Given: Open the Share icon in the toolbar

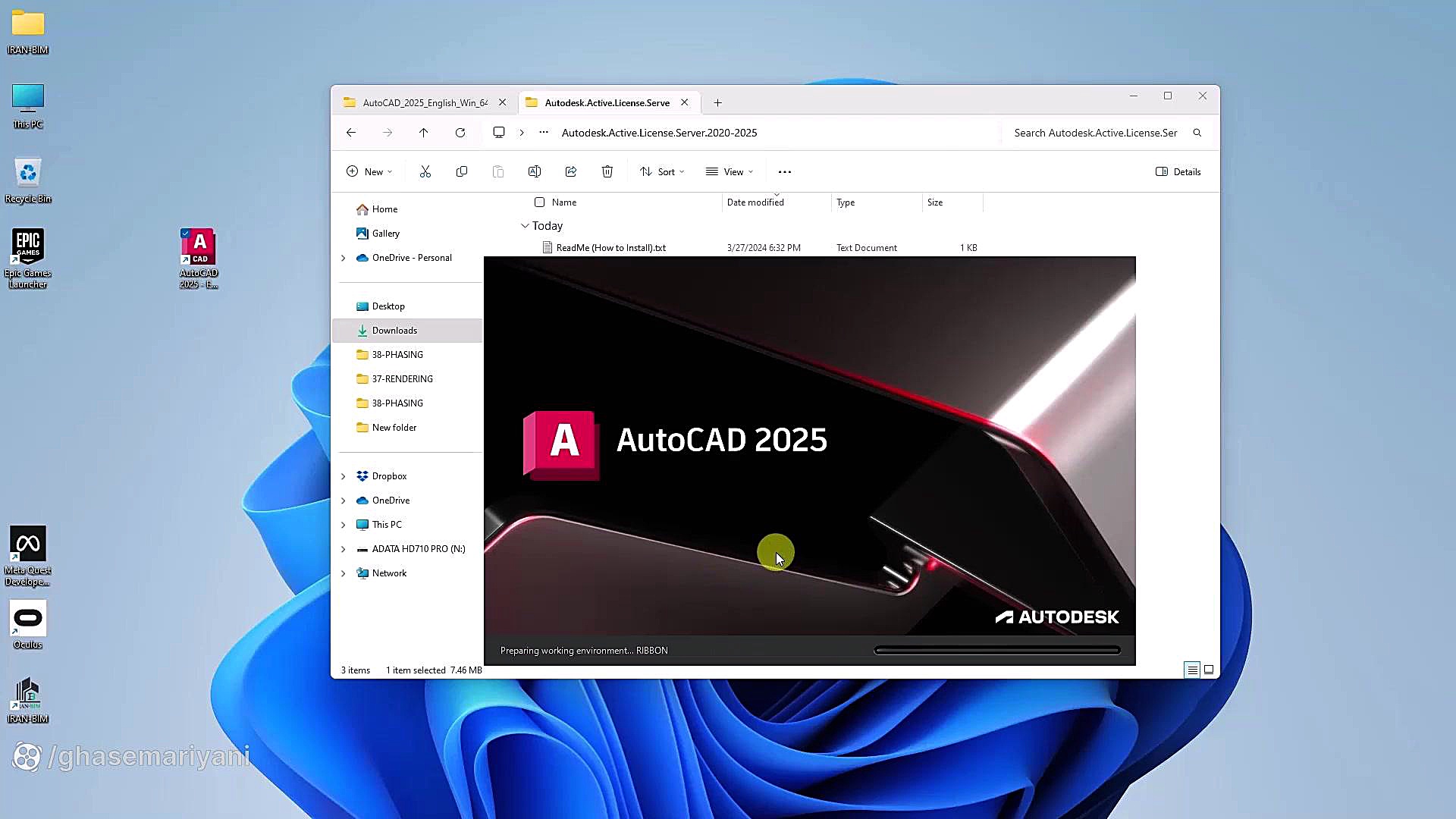Looking at the screenshot, I should pyautogui.click(x=571, y=171).
